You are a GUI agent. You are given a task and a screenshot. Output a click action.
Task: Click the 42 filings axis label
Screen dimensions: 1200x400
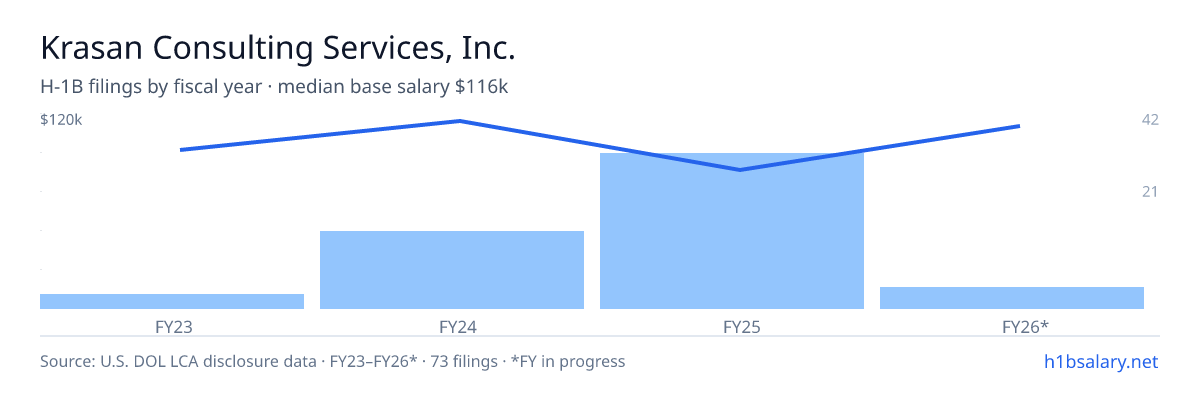[1150, 120]
